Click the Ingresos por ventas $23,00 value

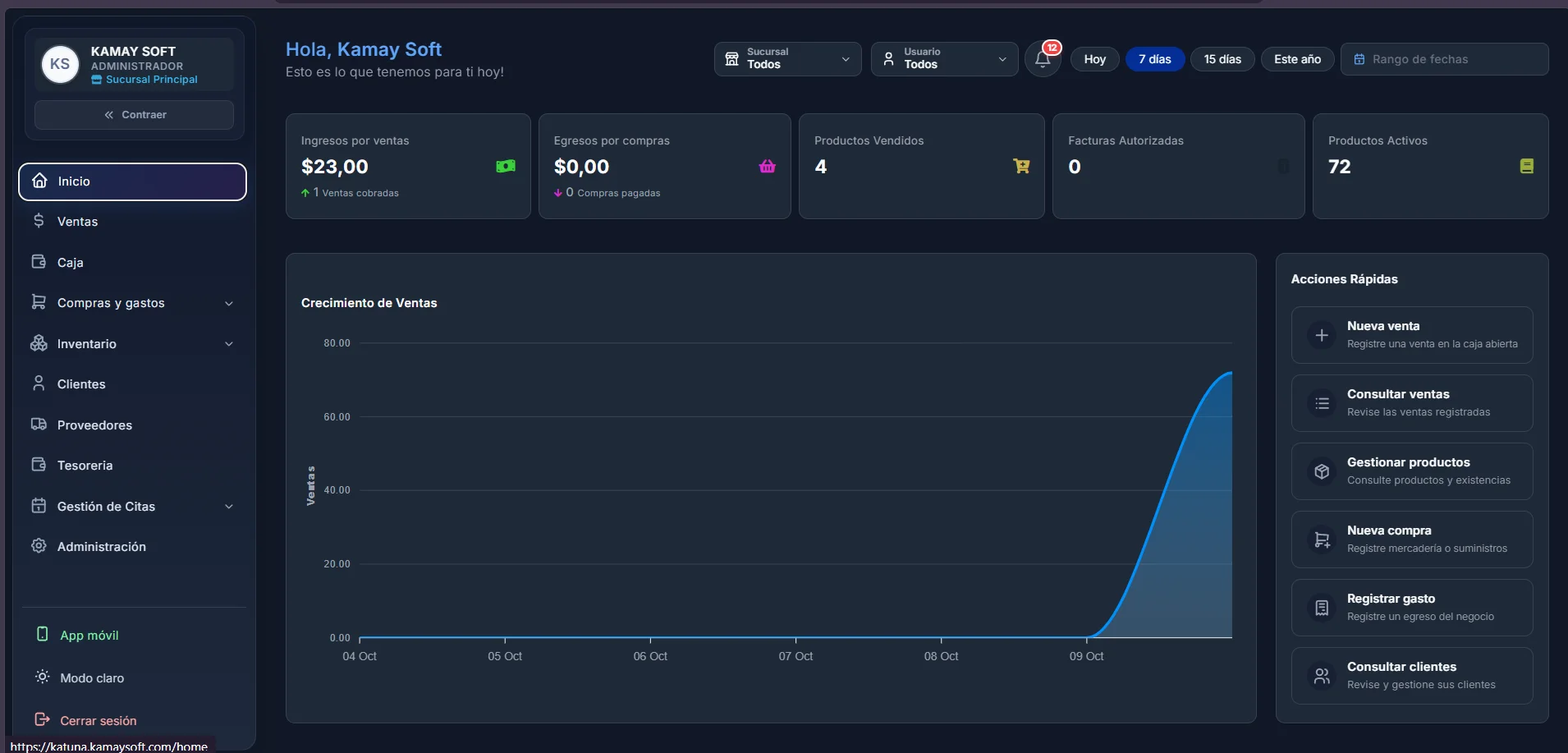pyautogui.click(x=334, y=167)
